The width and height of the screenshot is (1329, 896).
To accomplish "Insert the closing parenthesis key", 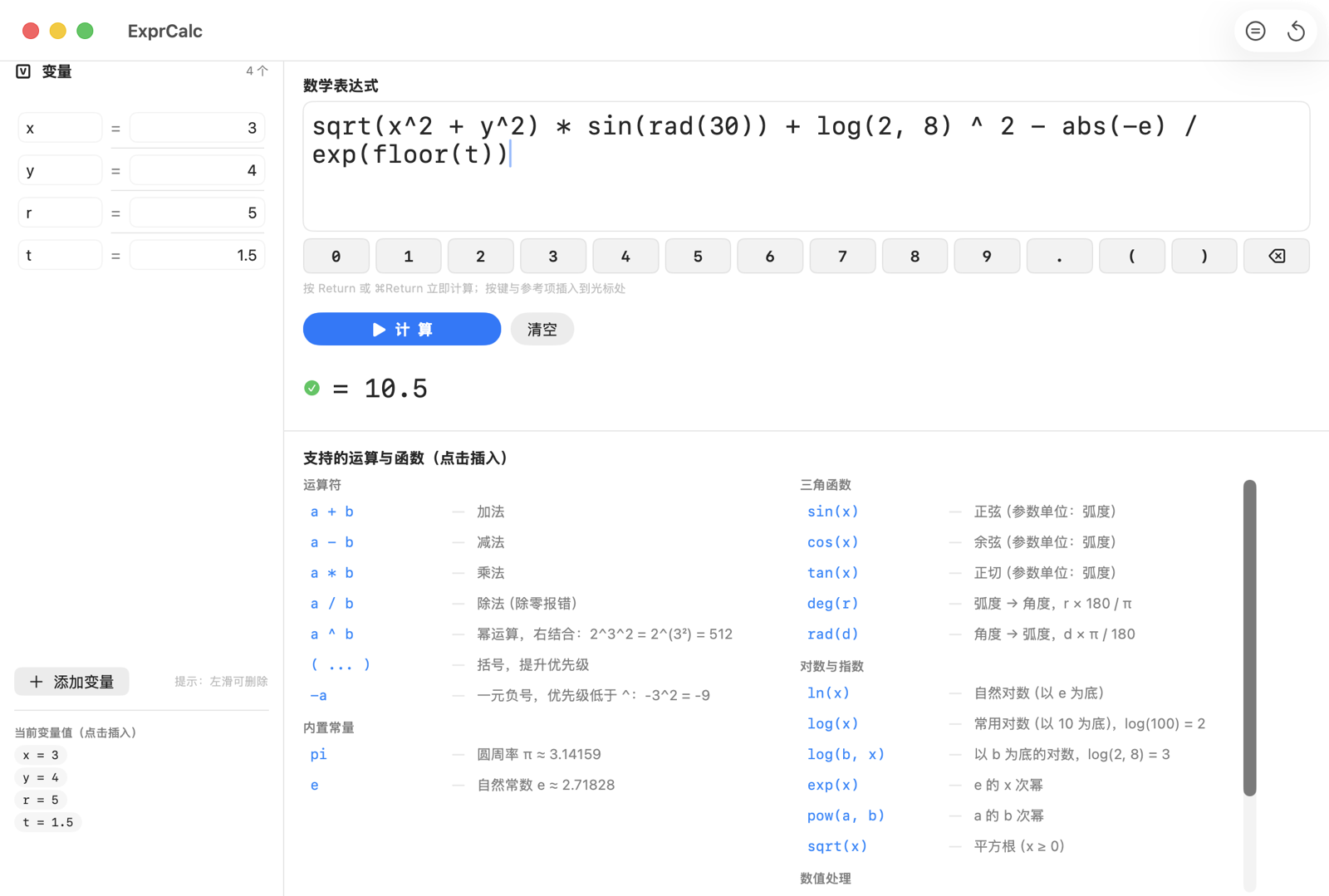I will [x=1204, y=256].
